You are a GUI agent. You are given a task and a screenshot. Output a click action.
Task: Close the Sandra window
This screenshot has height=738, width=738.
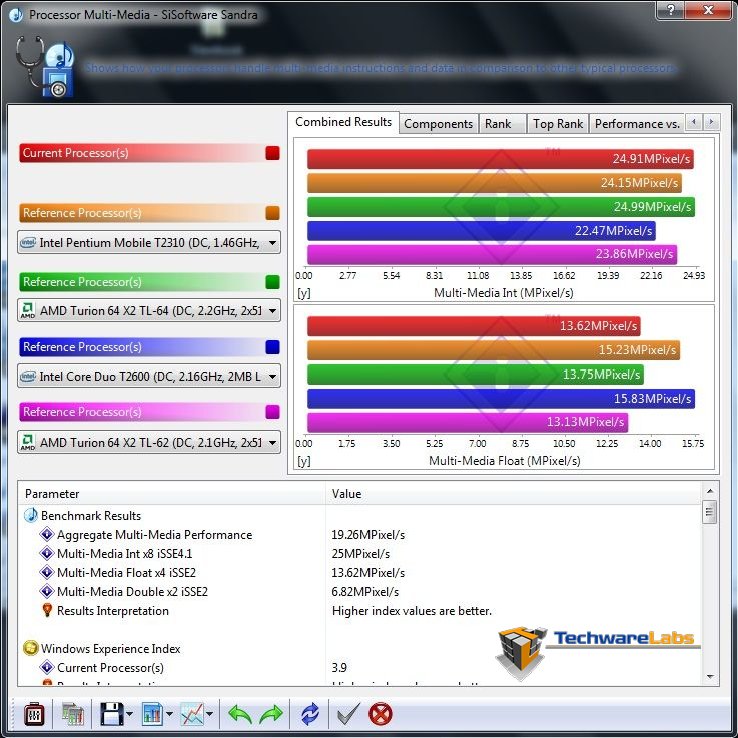[x=707, y=9]
